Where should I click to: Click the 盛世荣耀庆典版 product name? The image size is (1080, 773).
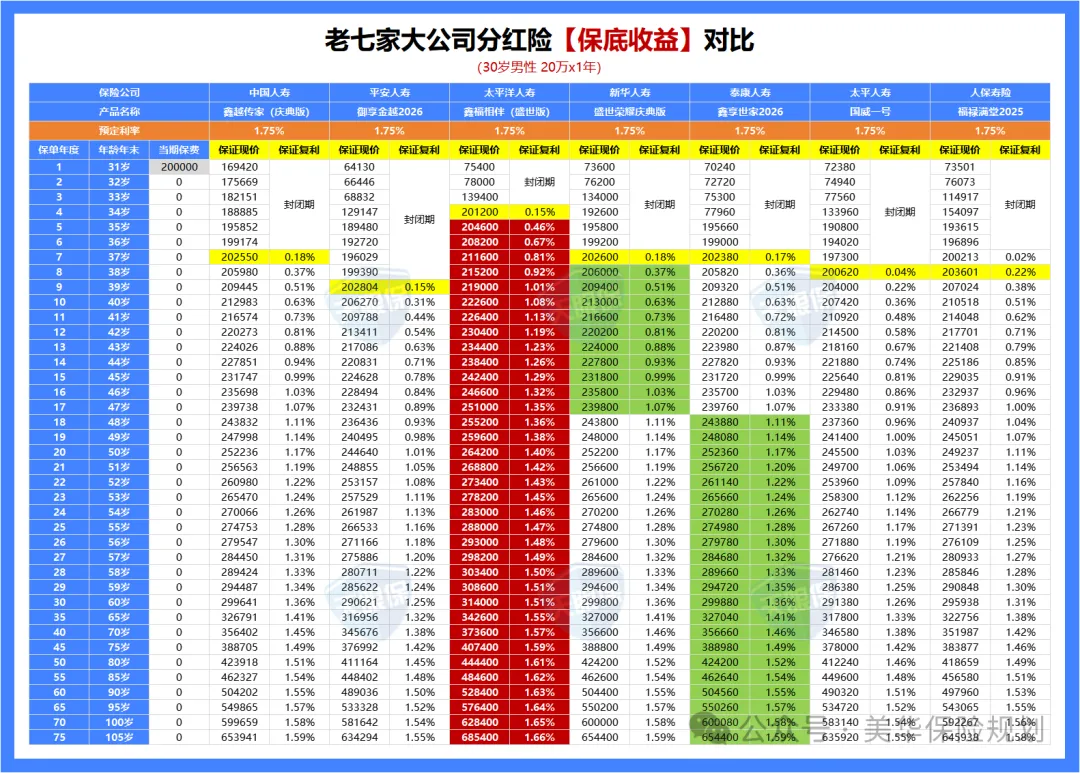[629, 111]
